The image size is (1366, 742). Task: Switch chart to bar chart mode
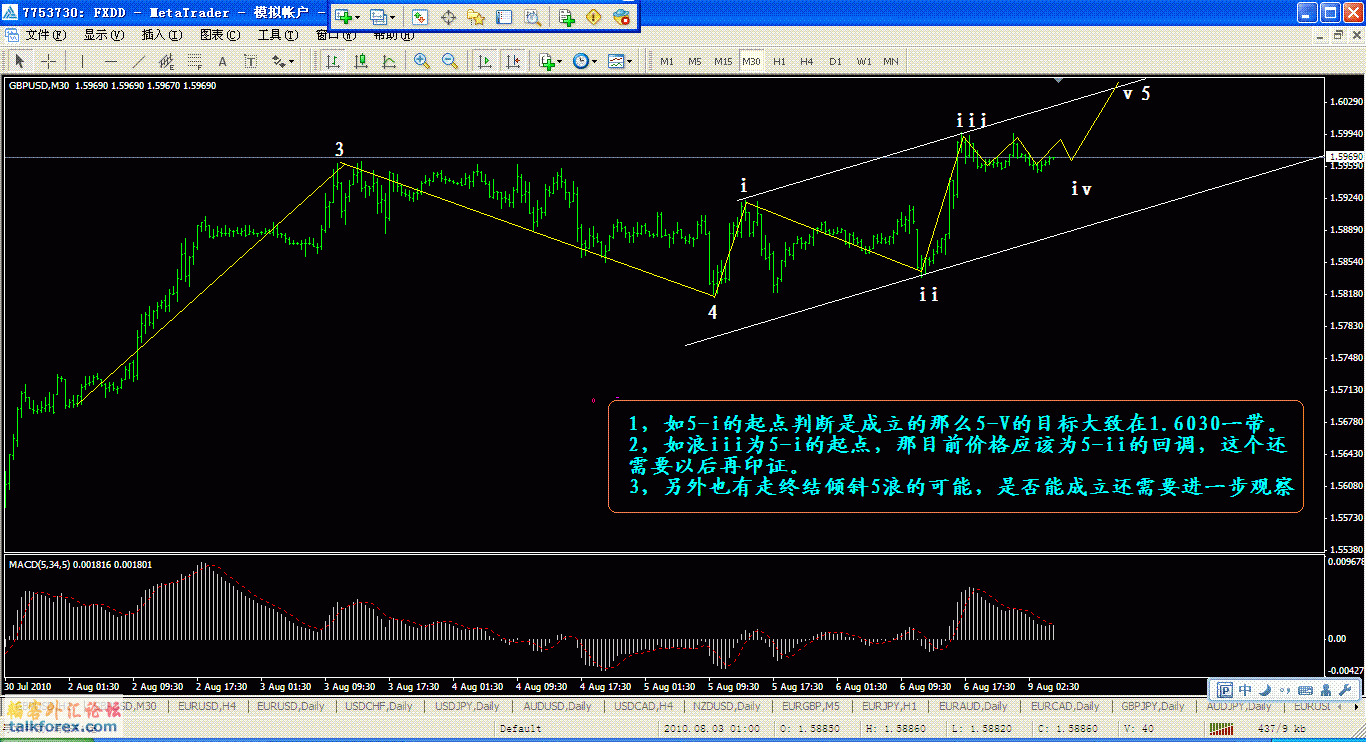click(333, 61)
